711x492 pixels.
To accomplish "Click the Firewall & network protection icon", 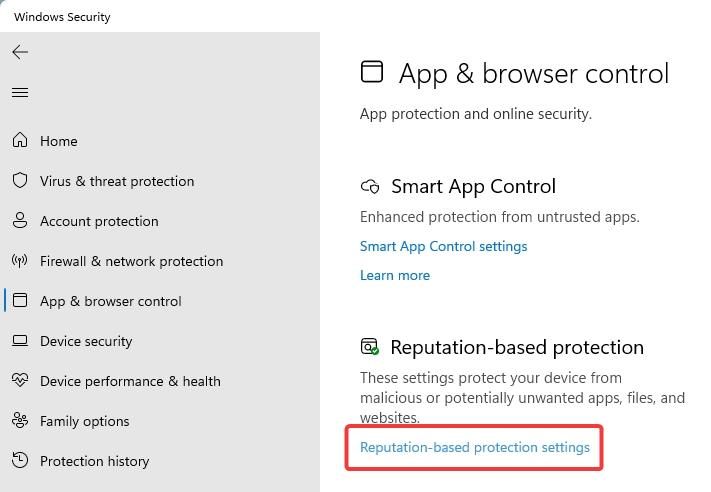I will click(20, 261).
